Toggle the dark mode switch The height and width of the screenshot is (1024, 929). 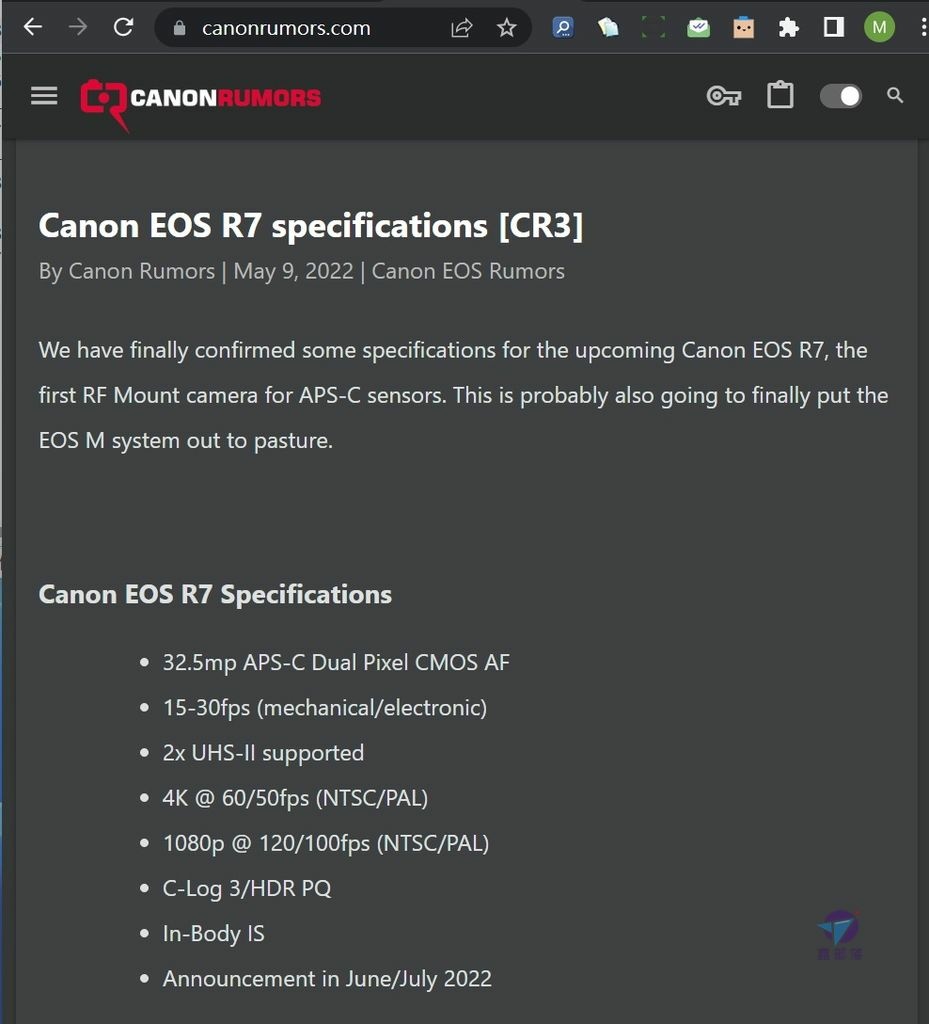coord(841,97)
